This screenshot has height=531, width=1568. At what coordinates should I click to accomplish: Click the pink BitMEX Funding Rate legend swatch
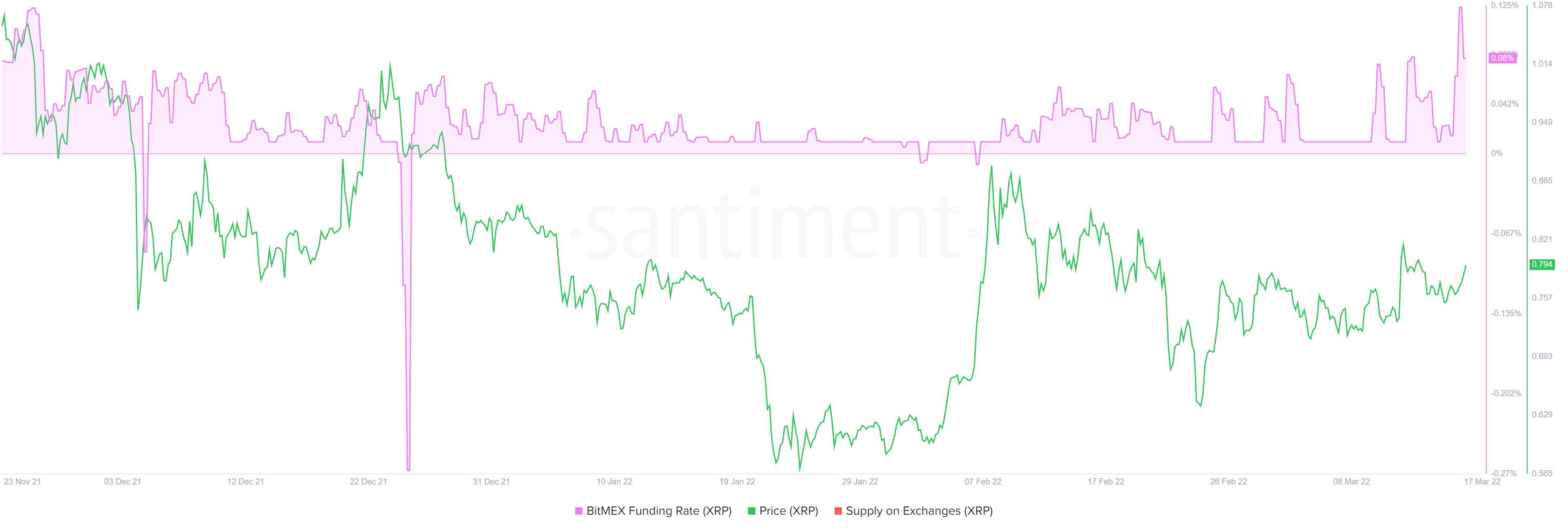578,511
